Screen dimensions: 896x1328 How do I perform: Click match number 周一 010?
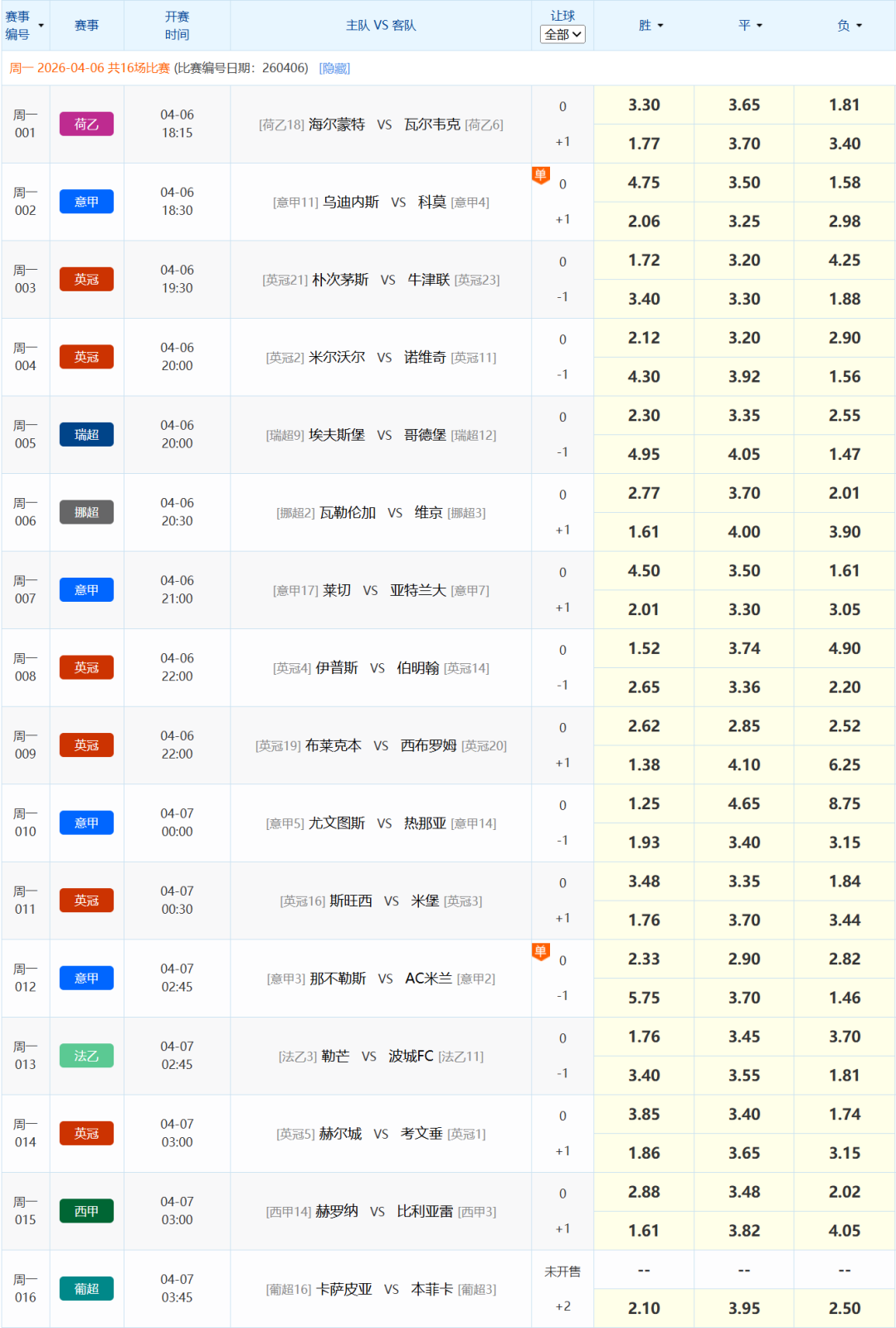click(x=26, y=823)
